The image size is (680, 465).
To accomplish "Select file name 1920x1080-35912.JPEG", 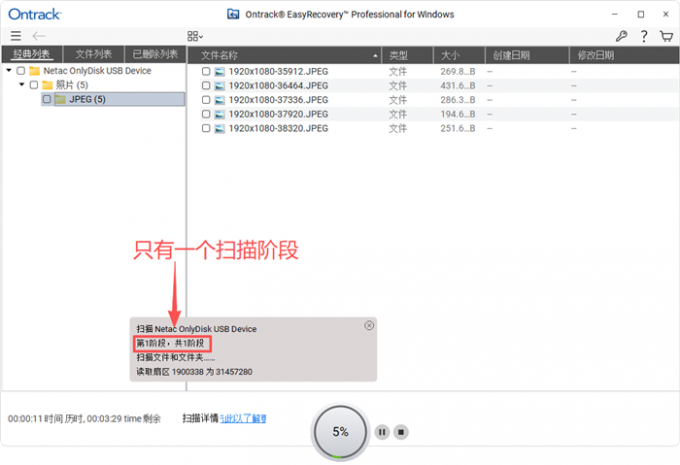I will (x=278, y=71).
